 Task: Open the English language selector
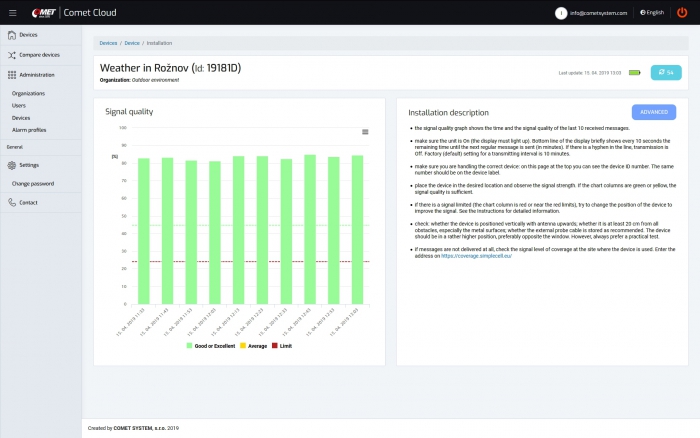[x=651, y=13]
